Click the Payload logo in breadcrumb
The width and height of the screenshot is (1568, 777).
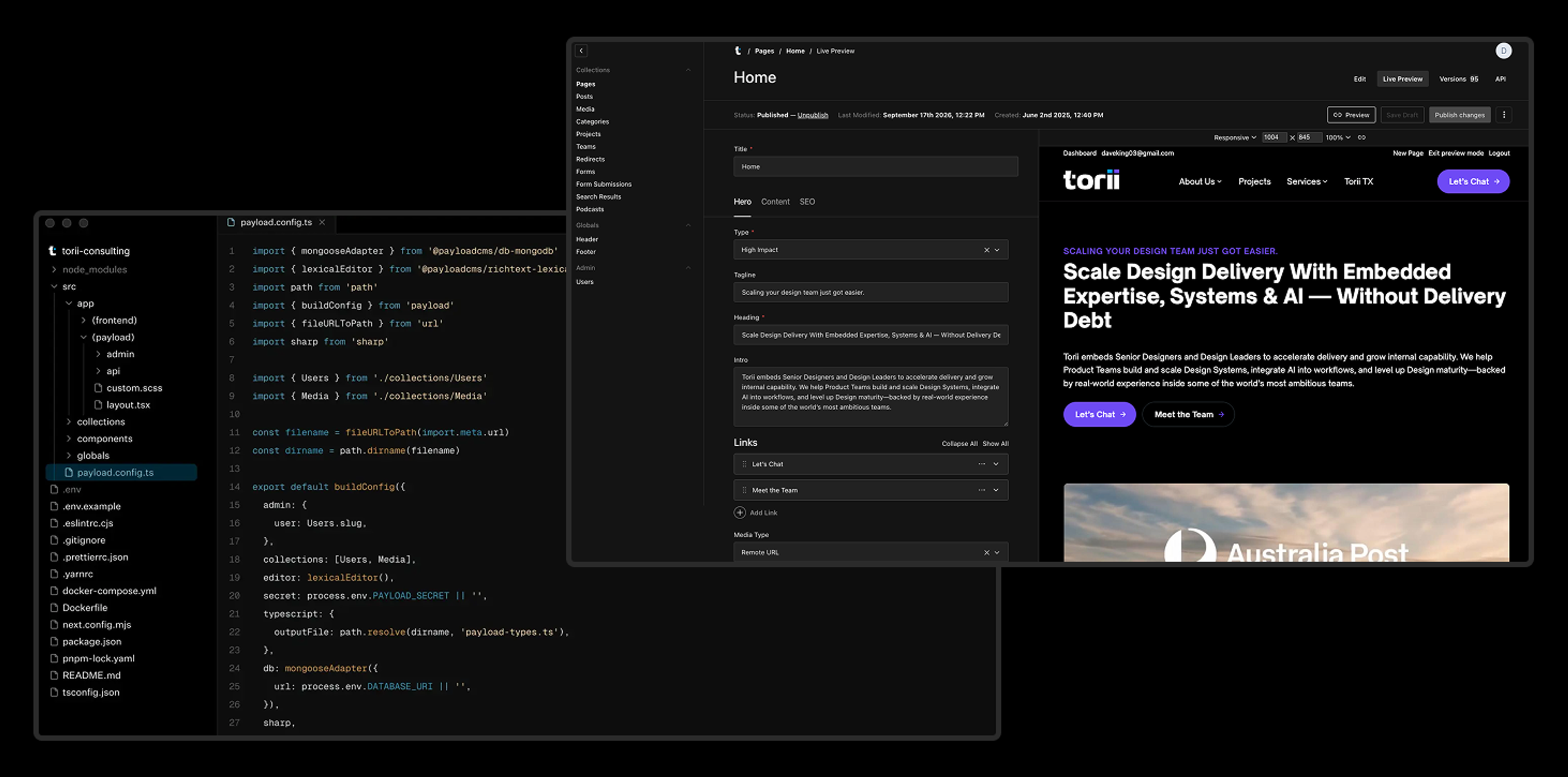[x=738, y=51]
